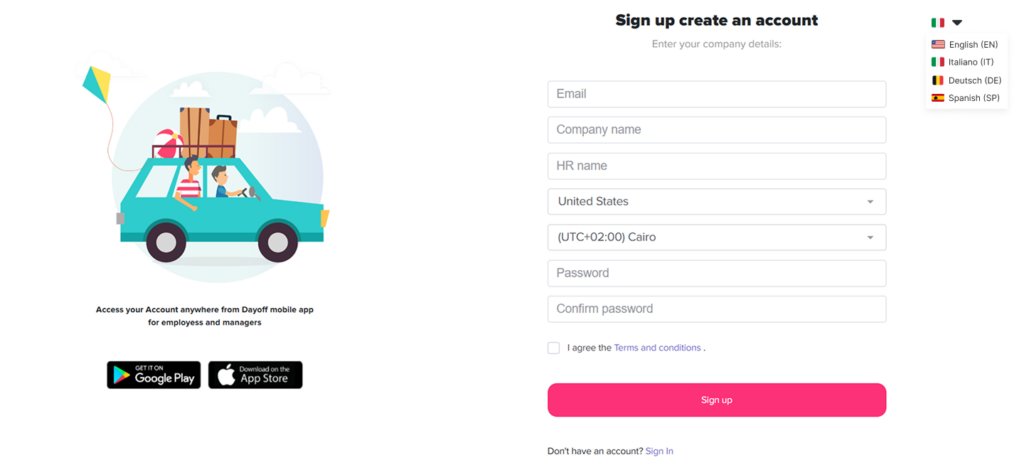Open the United States country dropdown
Screen dimensions: 1024x460
tap(716, 202)
